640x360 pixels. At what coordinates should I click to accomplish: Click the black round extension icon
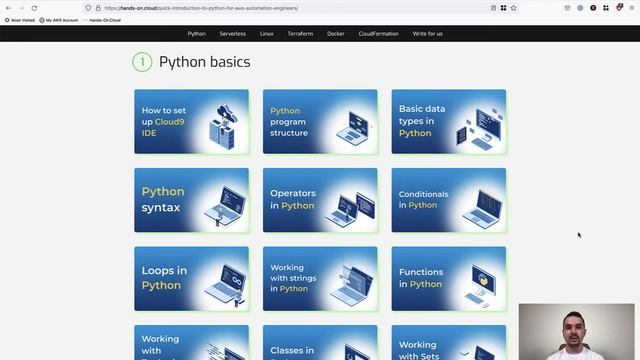tap(593, 8)
